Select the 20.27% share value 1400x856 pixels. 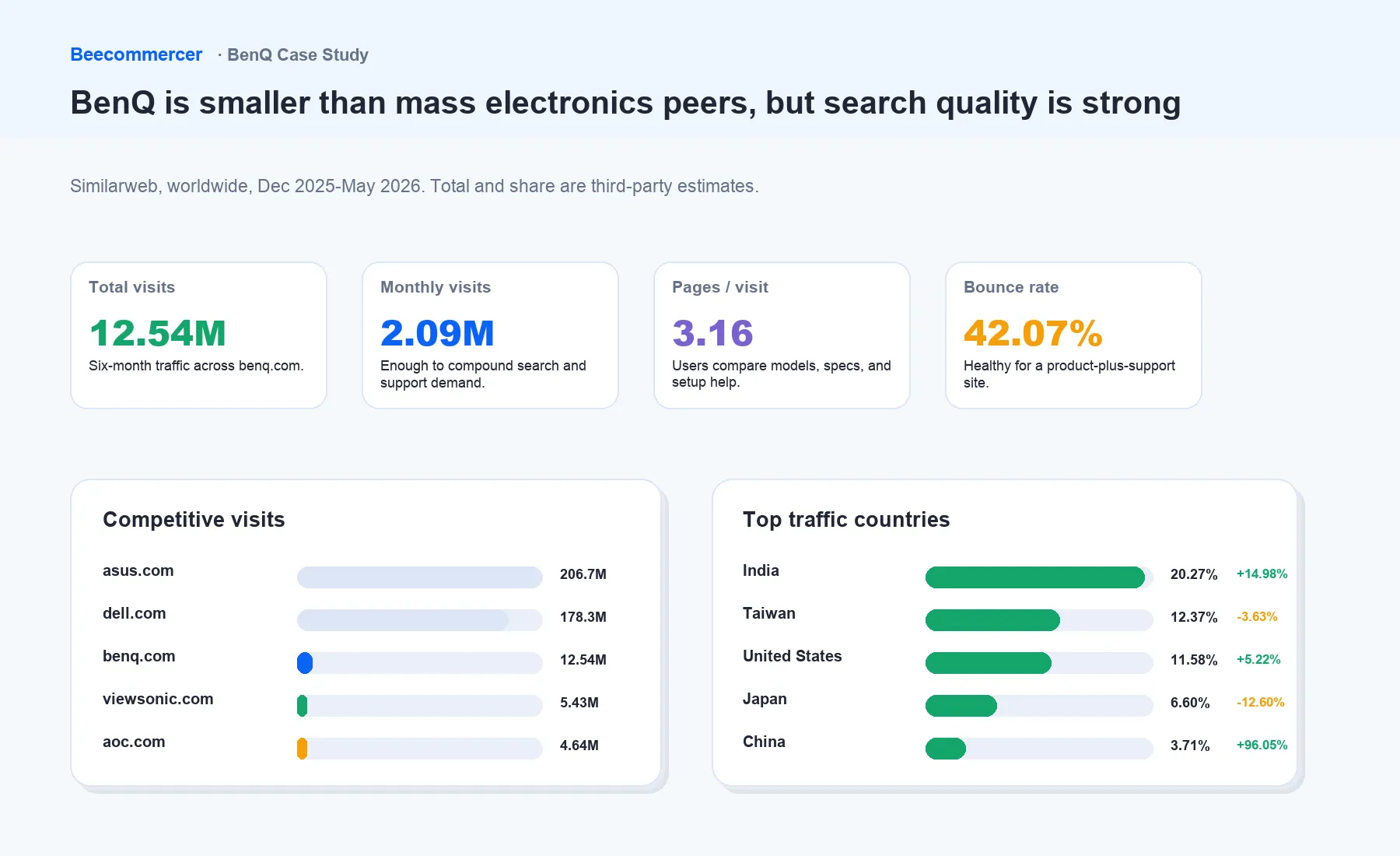pyautogui.click(x=1194, y=574)
